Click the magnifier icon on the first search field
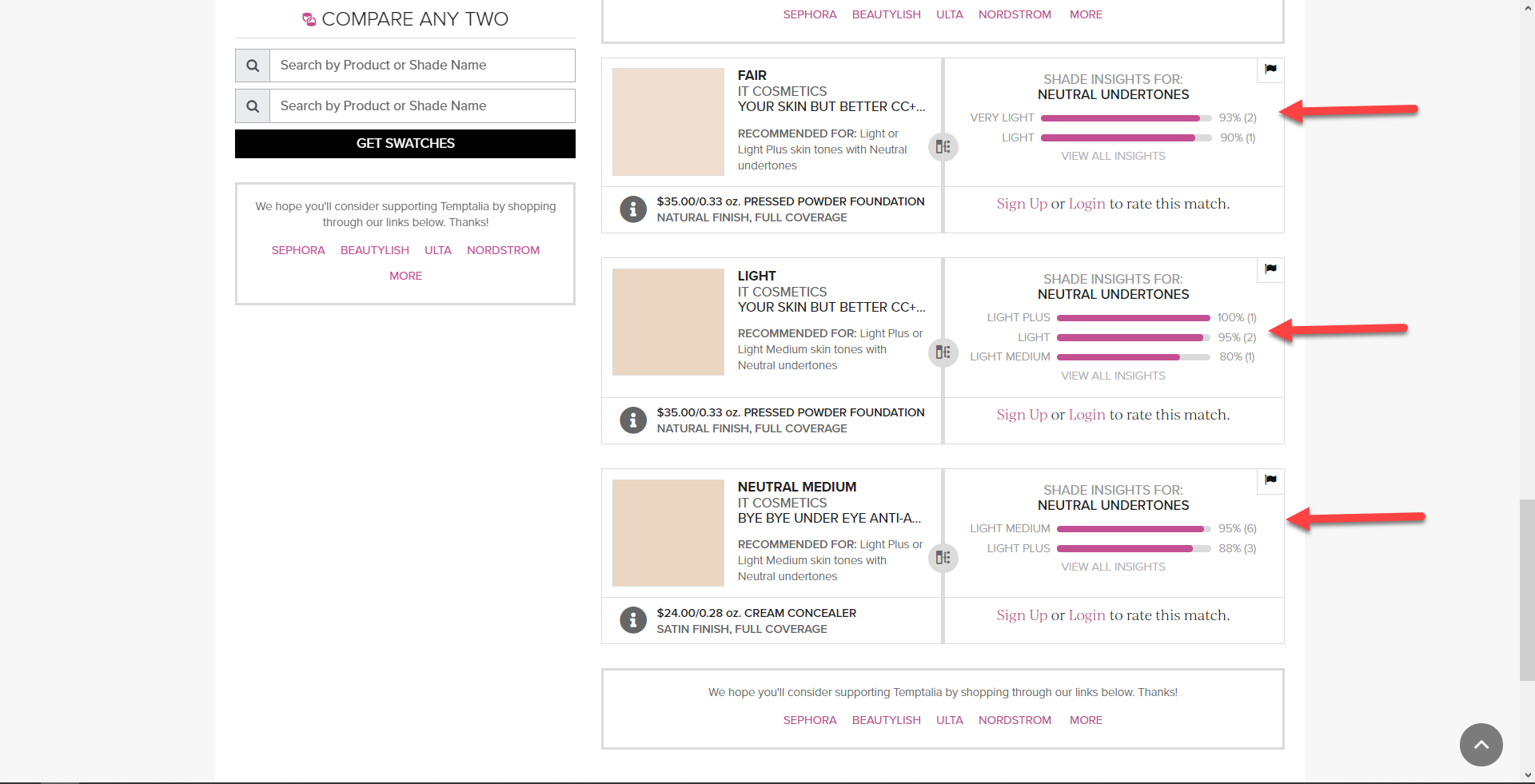Viewport: 1535px width, 784px height. (x=252, y=66)
